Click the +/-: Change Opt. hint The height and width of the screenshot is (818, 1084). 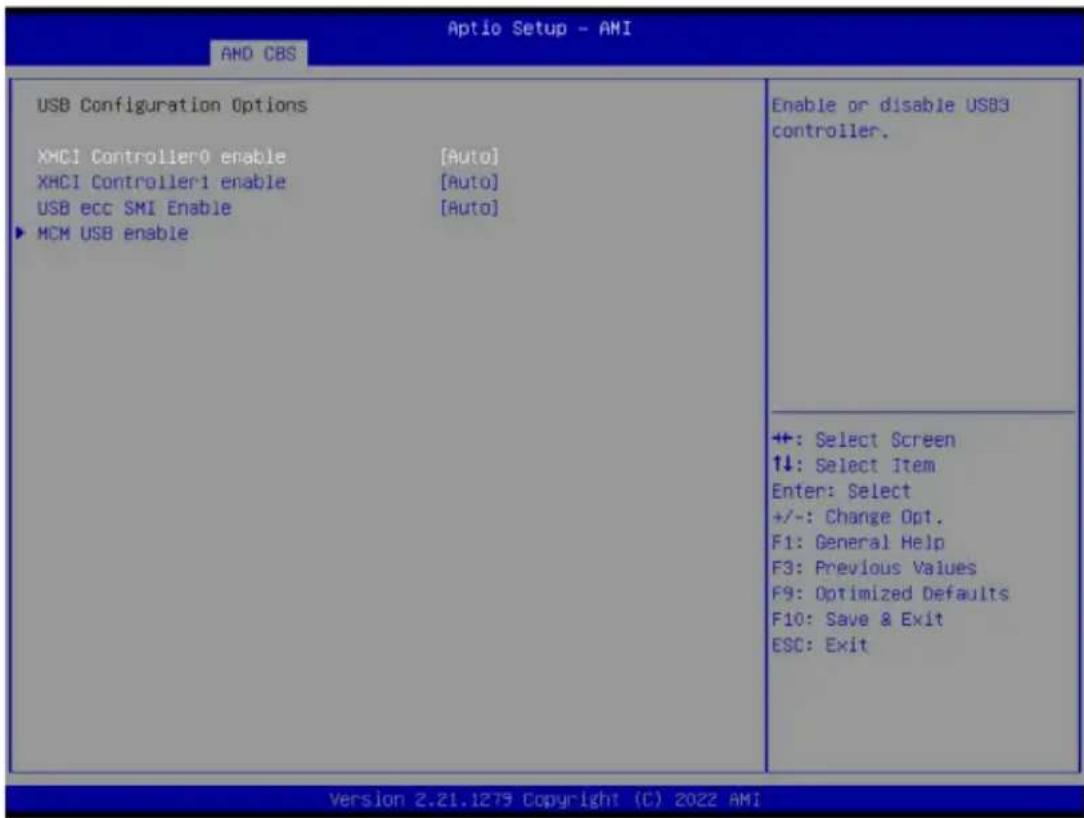coord(857,517)
